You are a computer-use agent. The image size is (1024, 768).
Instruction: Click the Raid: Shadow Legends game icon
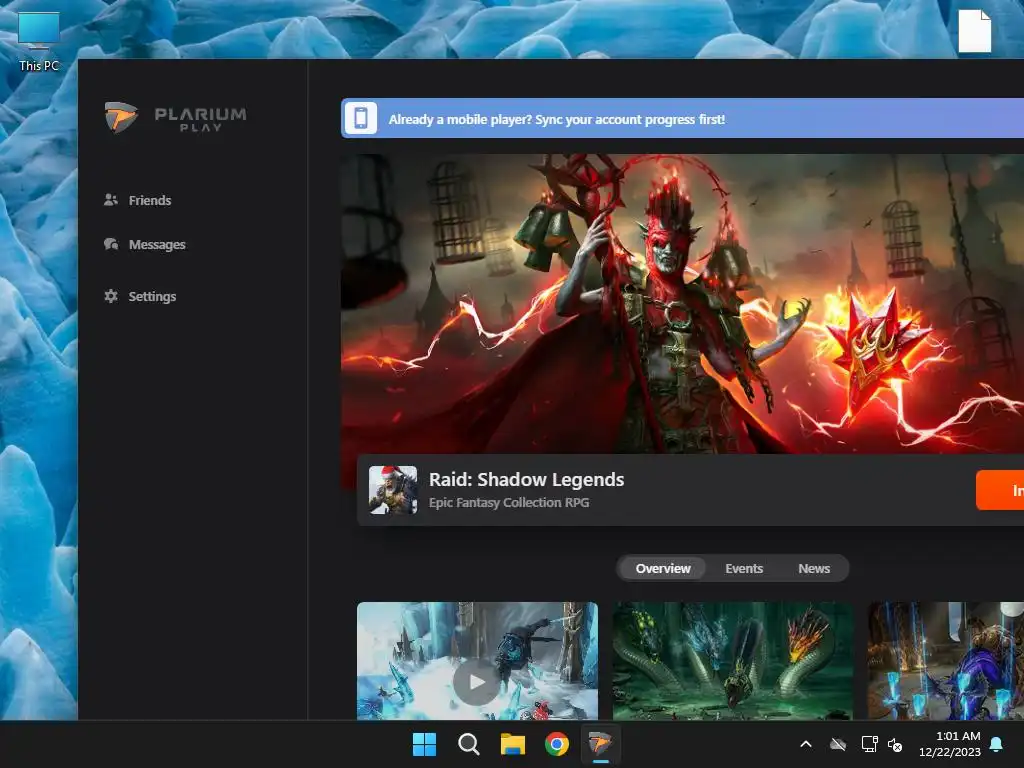tap(393, 490)
